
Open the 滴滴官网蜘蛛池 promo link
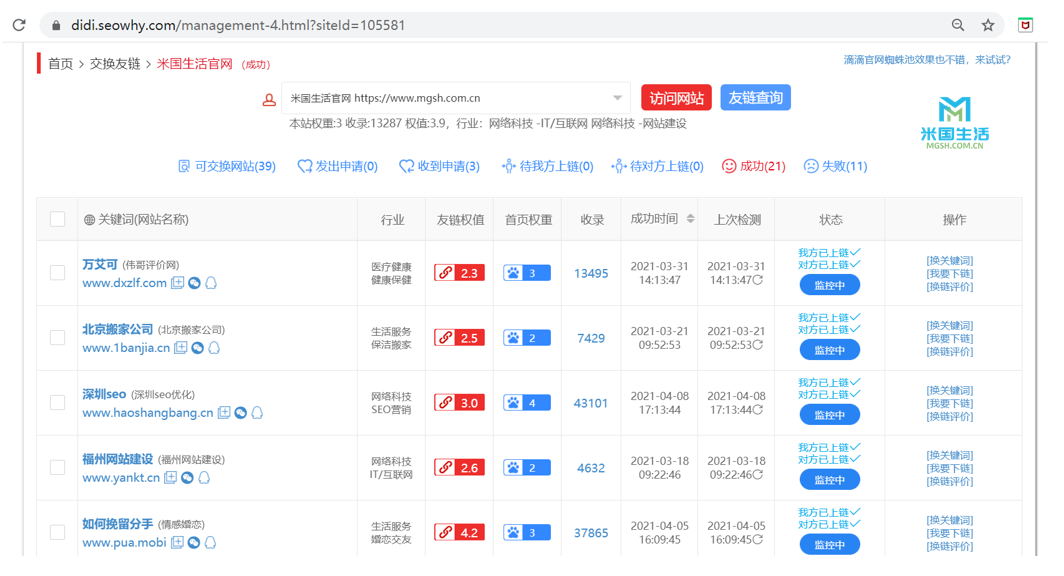click(x=927, y=60)
